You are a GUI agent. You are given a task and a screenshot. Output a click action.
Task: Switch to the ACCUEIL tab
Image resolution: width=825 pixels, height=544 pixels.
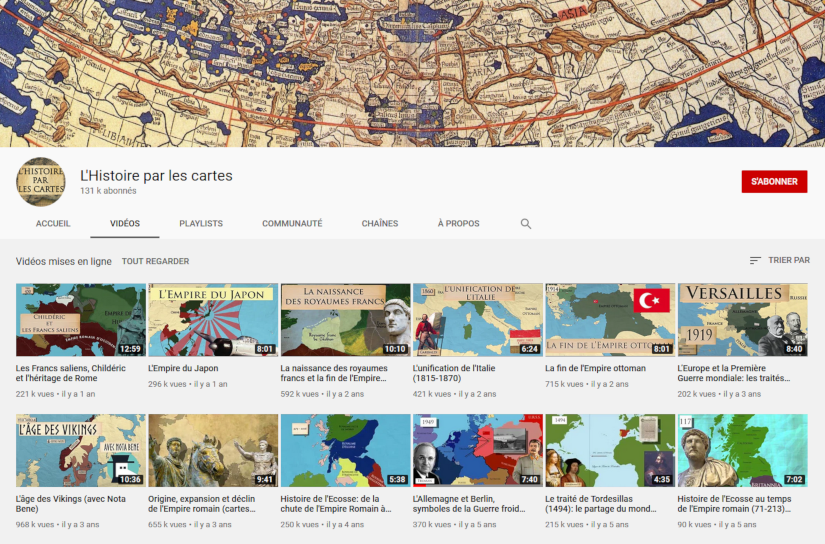[53, 224]
